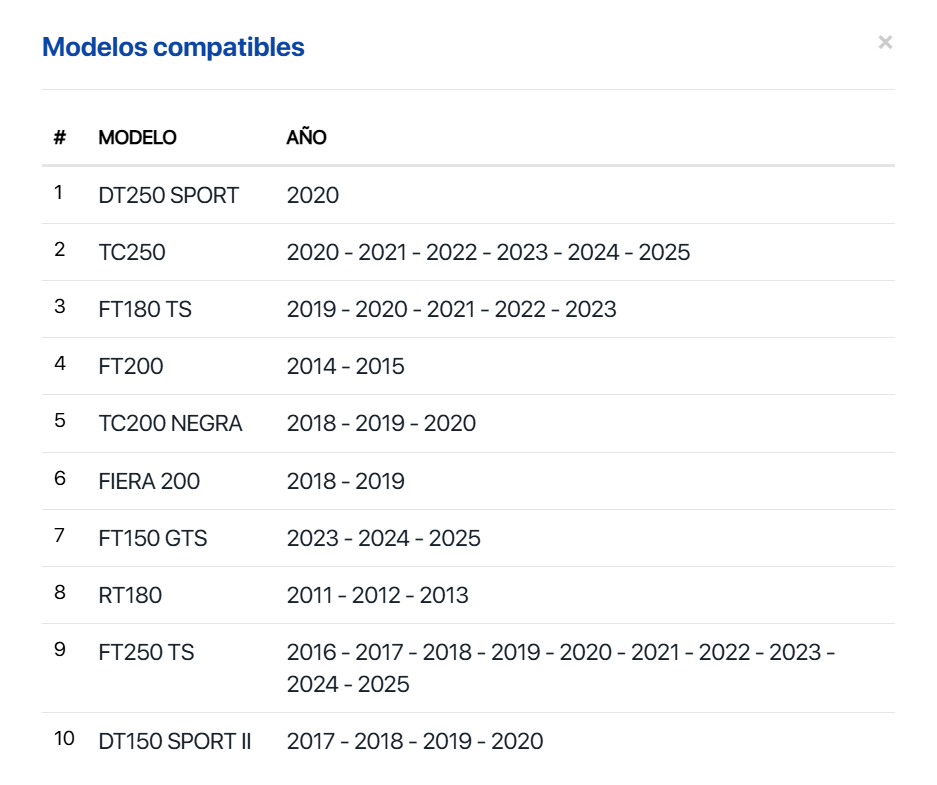This screenshot has width=937, height=785.
Task: Select the TC250 model name
Action: pyautogui.click(x=132, y=253)
